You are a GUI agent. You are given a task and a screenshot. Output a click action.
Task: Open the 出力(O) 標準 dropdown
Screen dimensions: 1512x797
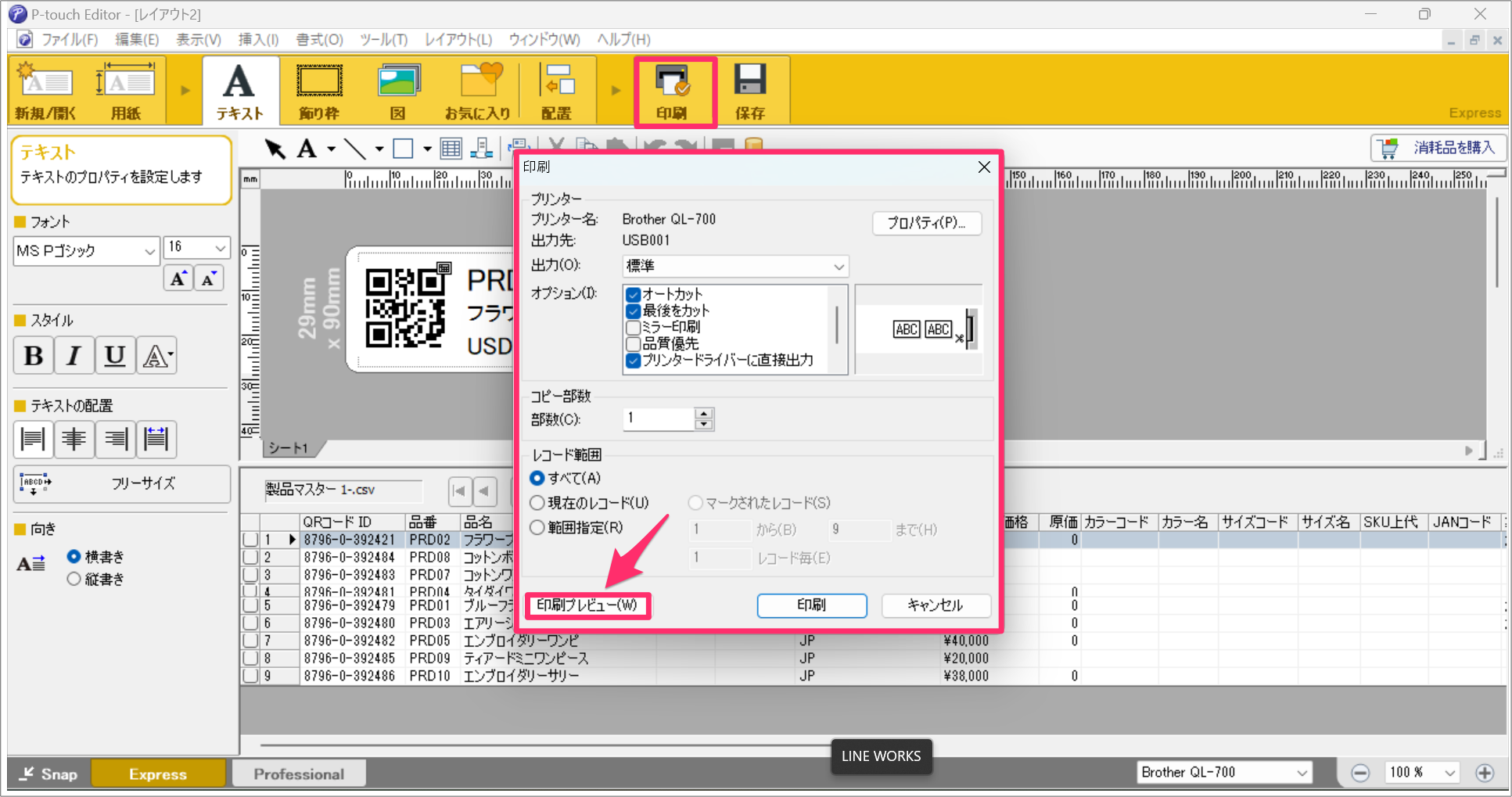pos(735,266)
